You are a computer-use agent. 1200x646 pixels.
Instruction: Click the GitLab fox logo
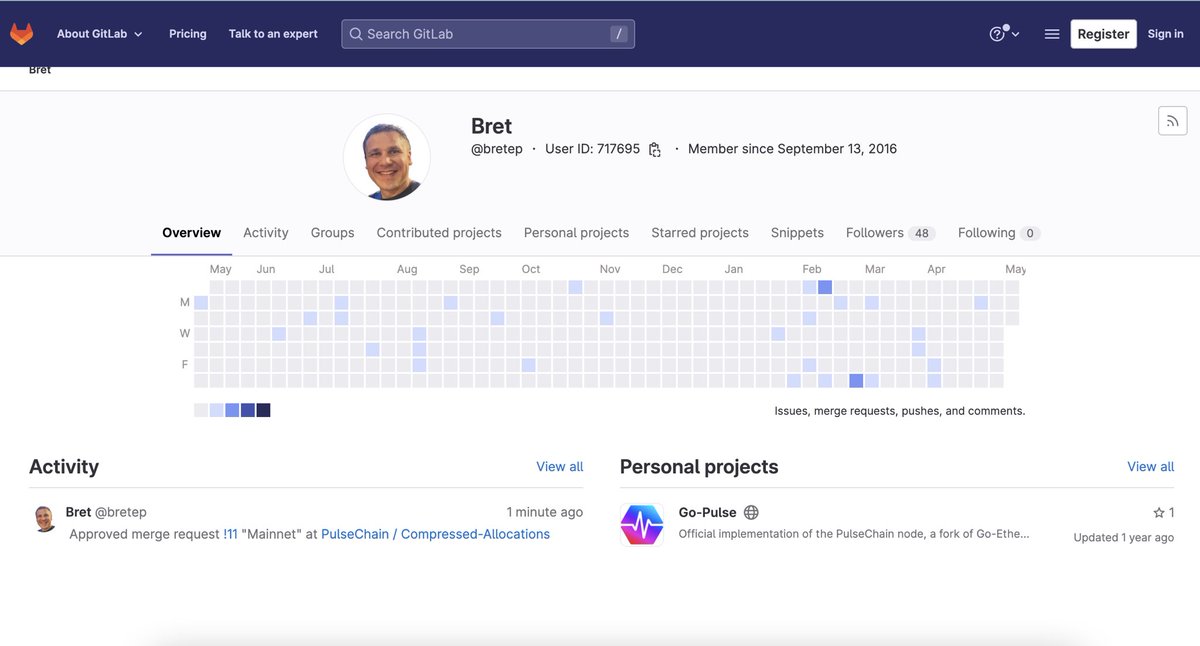pyautogui.click(x=22, y=32)
